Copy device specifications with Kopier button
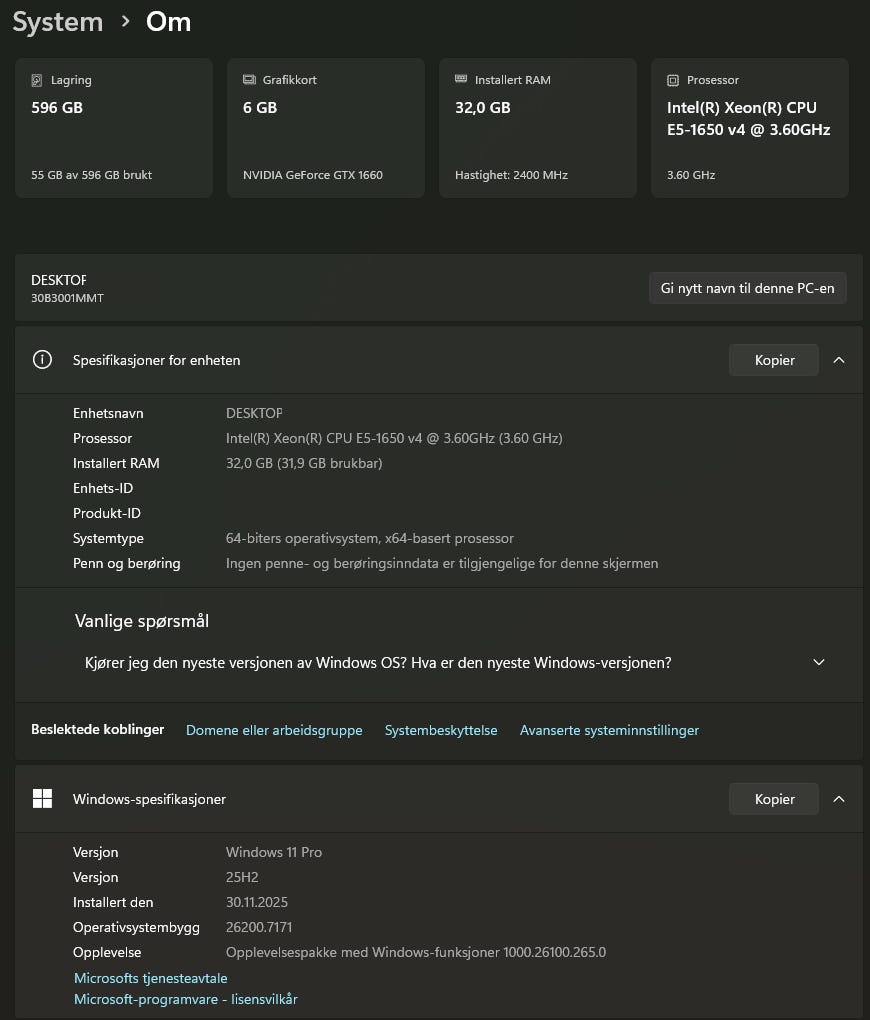Image resolution: width=870 pixels, height=1020 pixels. tap(774, 360)
